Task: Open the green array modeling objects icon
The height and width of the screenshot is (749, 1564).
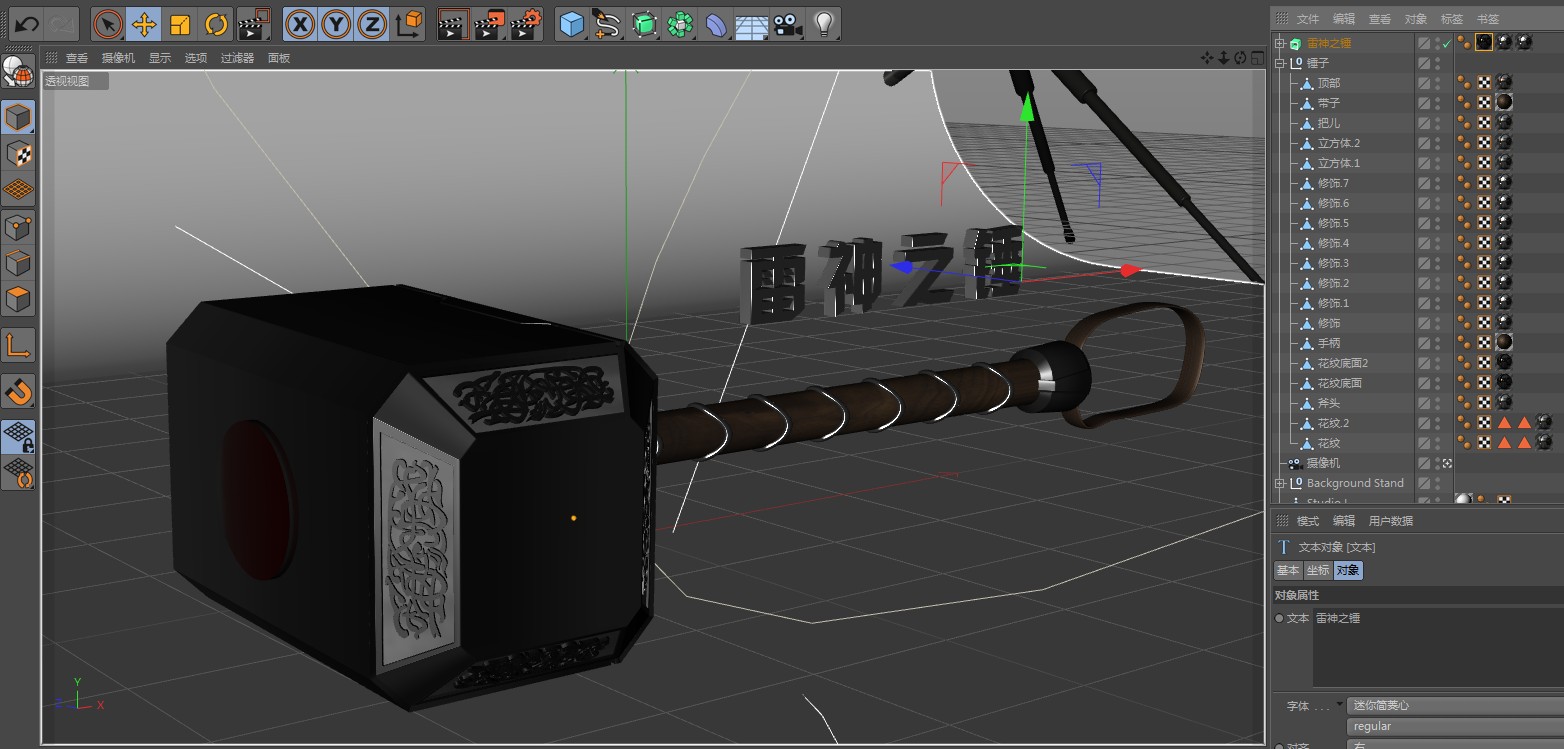Action: [680, 23]
